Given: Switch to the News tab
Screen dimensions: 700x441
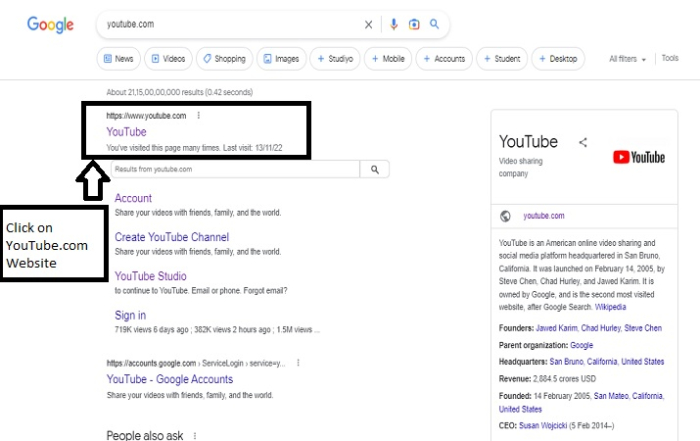Looking at the screenshot, I should point(119,59).
